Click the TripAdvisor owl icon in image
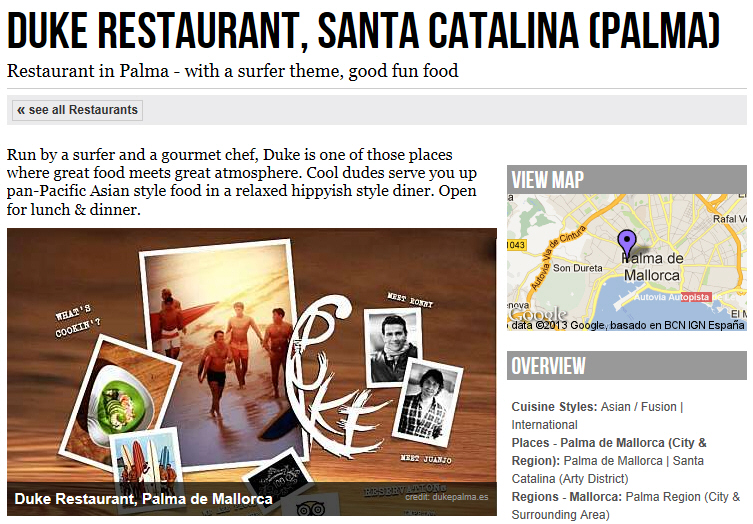753x524 pixels. 310,509
